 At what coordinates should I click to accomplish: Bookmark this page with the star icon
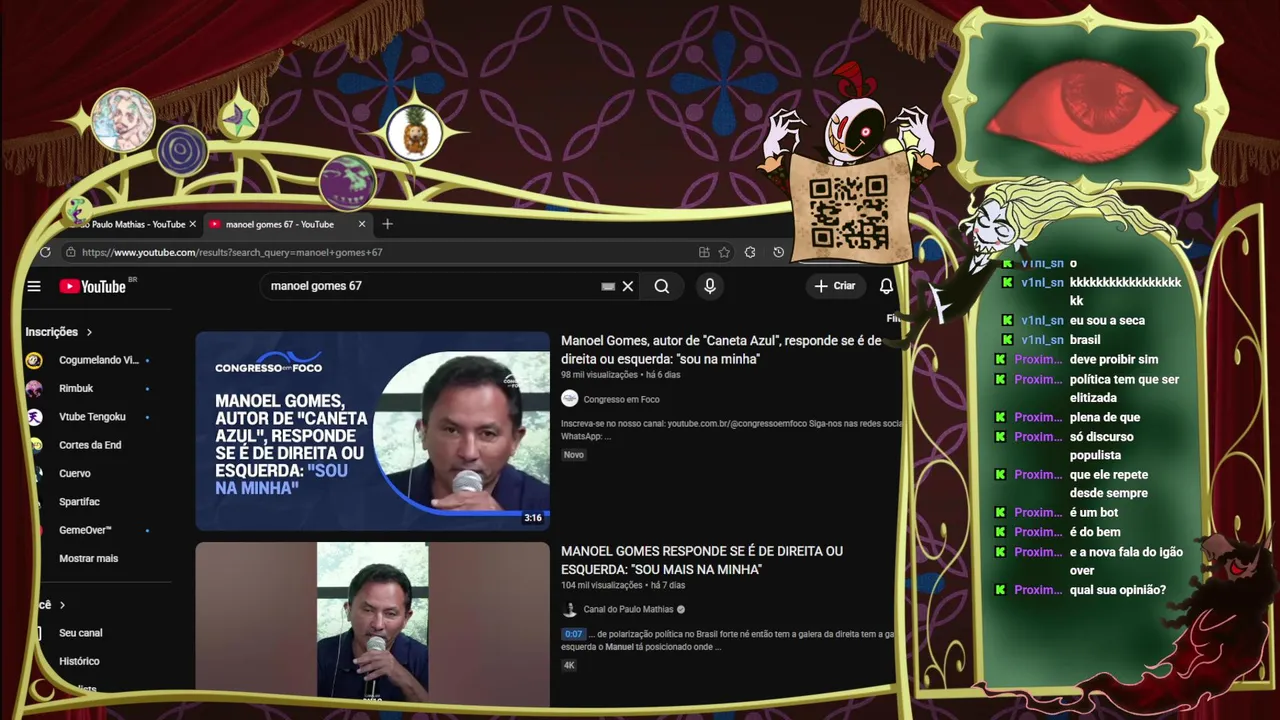(724, 252)
